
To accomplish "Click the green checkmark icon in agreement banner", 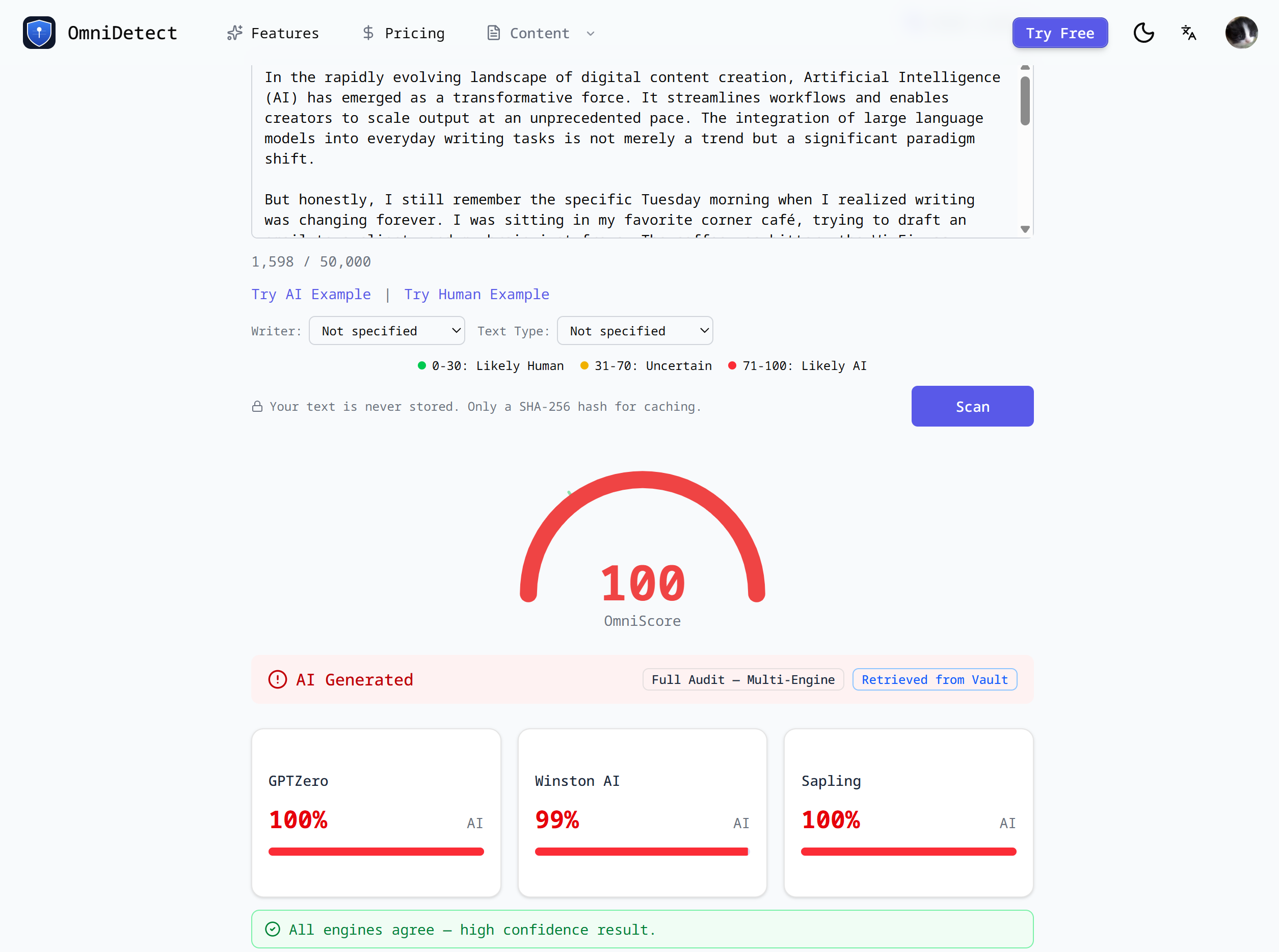I will (273, 929).
